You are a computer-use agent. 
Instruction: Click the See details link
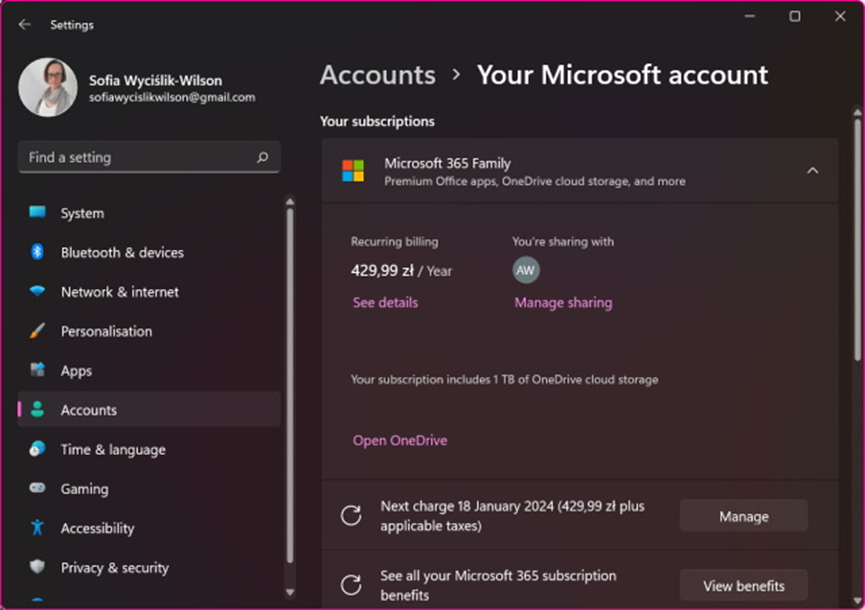pyautogui.click(x=385, y=302)
